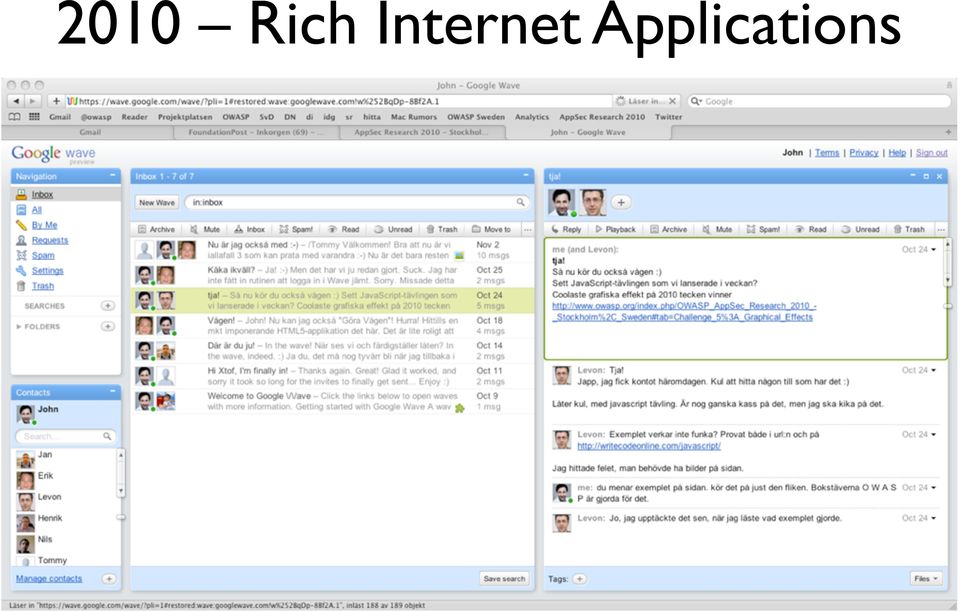Click the browser Back arrow button
This screenshot has width=960, height=611.
click(x=17, y=101)
